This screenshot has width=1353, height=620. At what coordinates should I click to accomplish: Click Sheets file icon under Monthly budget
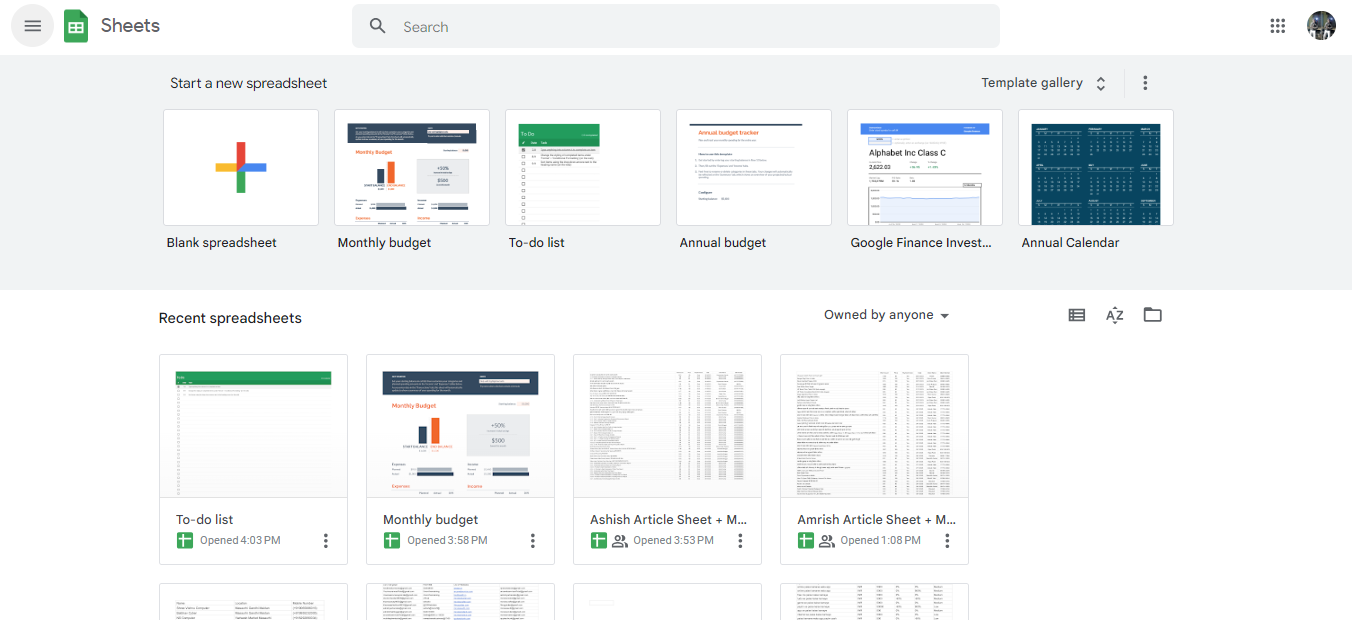[x=392, y=541]
